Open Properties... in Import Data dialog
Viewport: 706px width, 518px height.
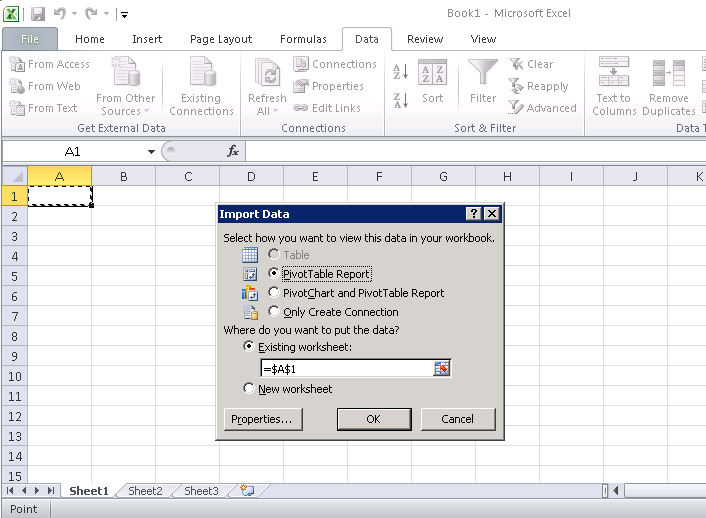click(261, 419)
